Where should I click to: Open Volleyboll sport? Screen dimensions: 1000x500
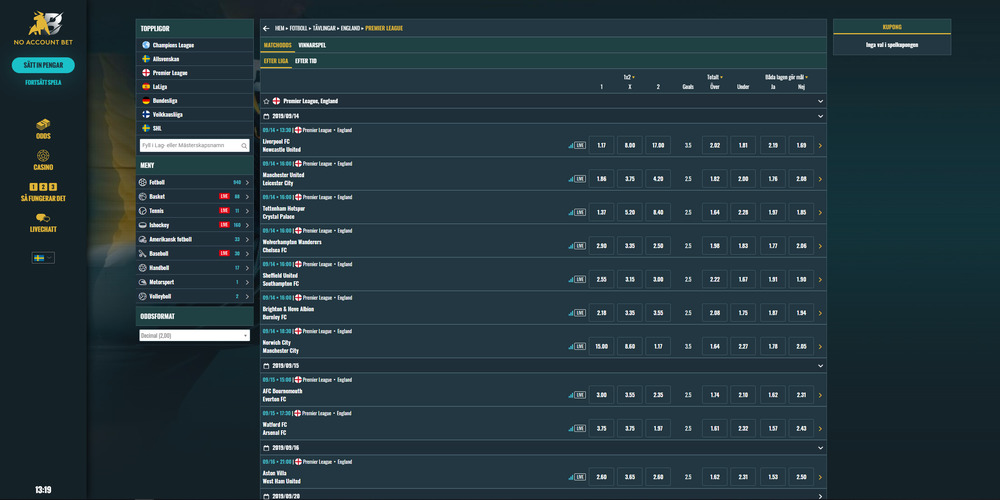tap(195, 297)
